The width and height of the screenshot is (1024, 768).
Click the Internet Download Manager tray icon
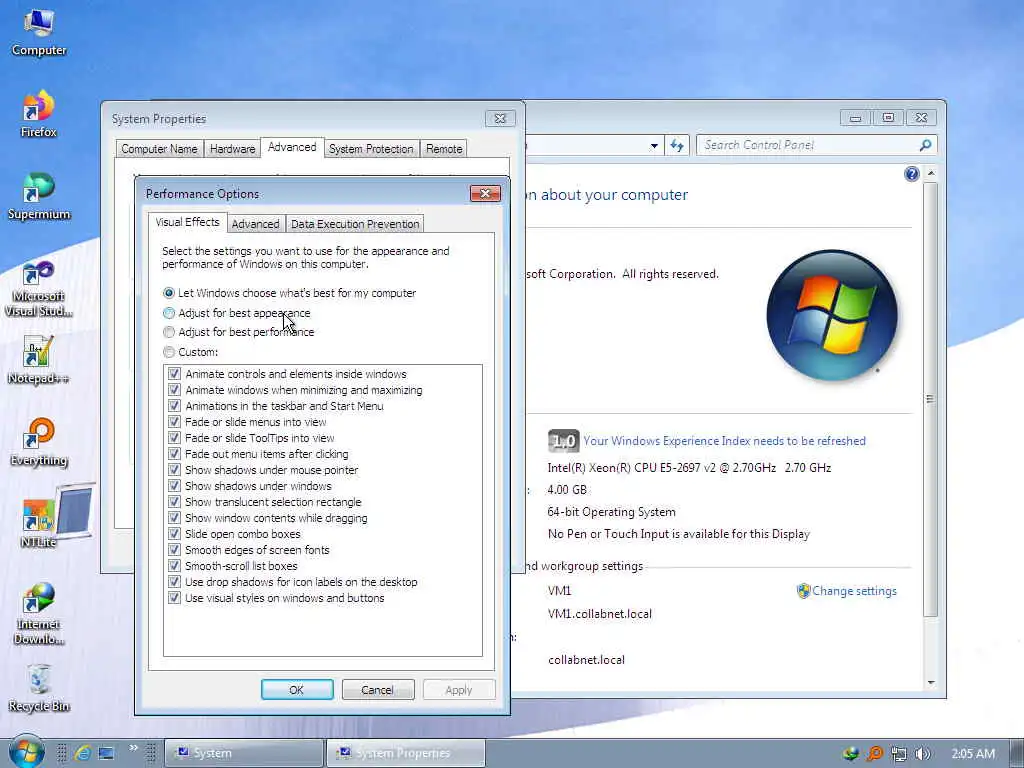point(850,754)
